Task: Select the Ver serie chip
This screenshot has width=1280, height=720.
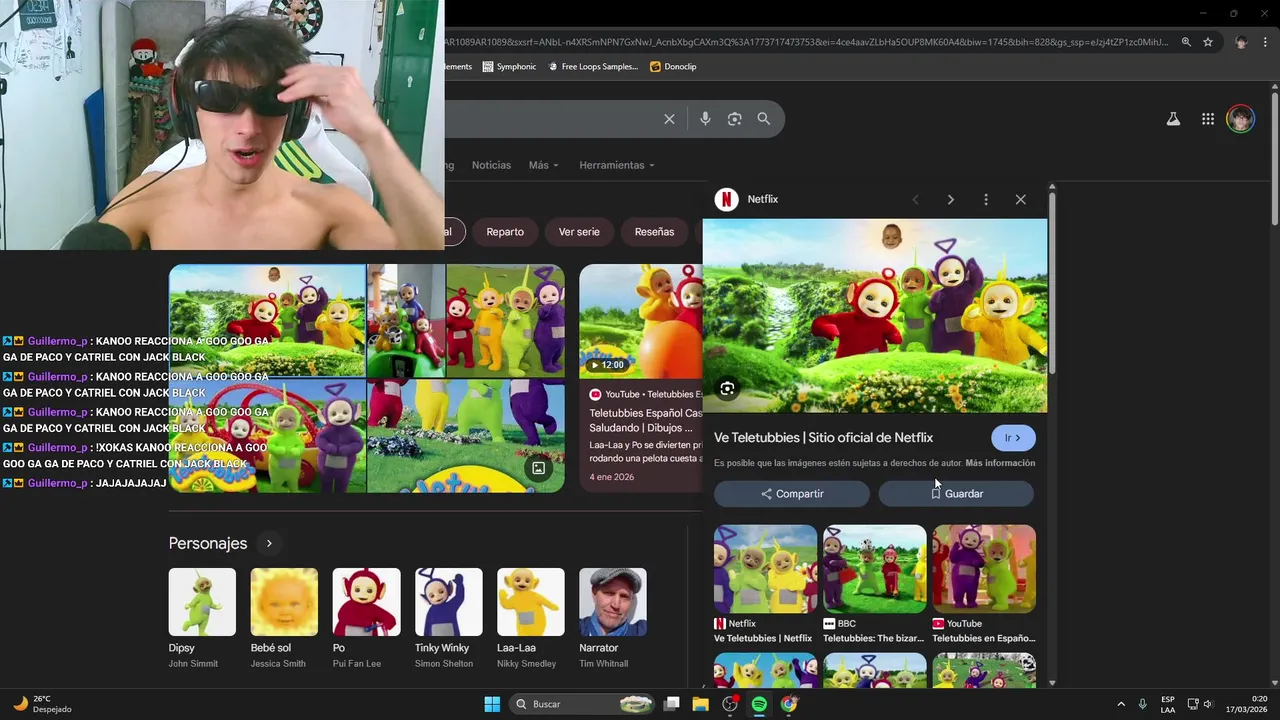Action: tap(579, 232)
